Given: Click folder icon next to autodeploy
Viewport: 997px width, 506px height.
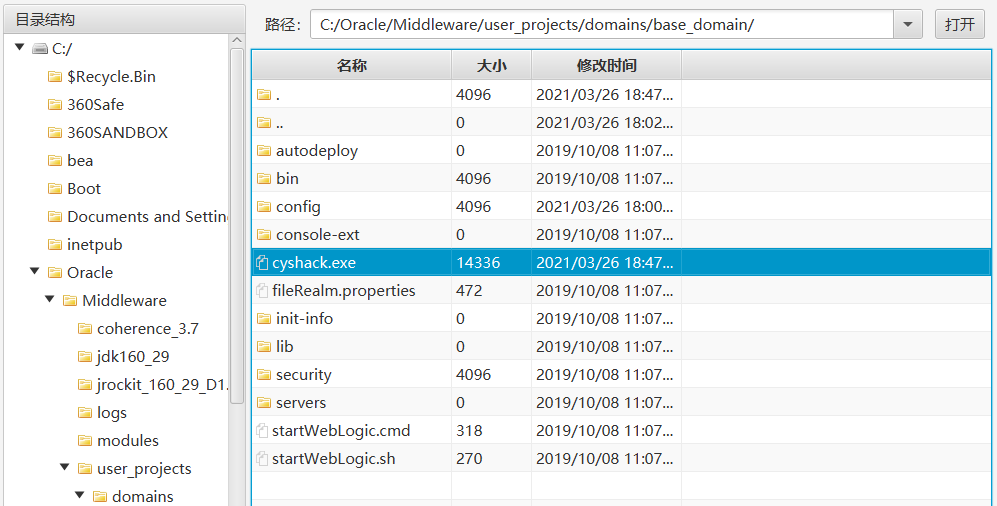Looking at the screenshot, I should 264,151.
